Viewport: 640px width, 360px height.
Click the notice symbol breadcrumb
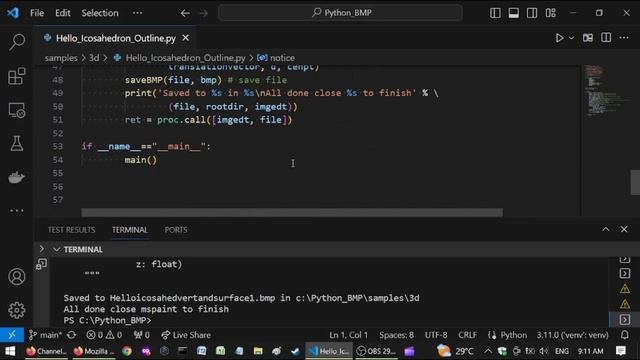(282, 58)
